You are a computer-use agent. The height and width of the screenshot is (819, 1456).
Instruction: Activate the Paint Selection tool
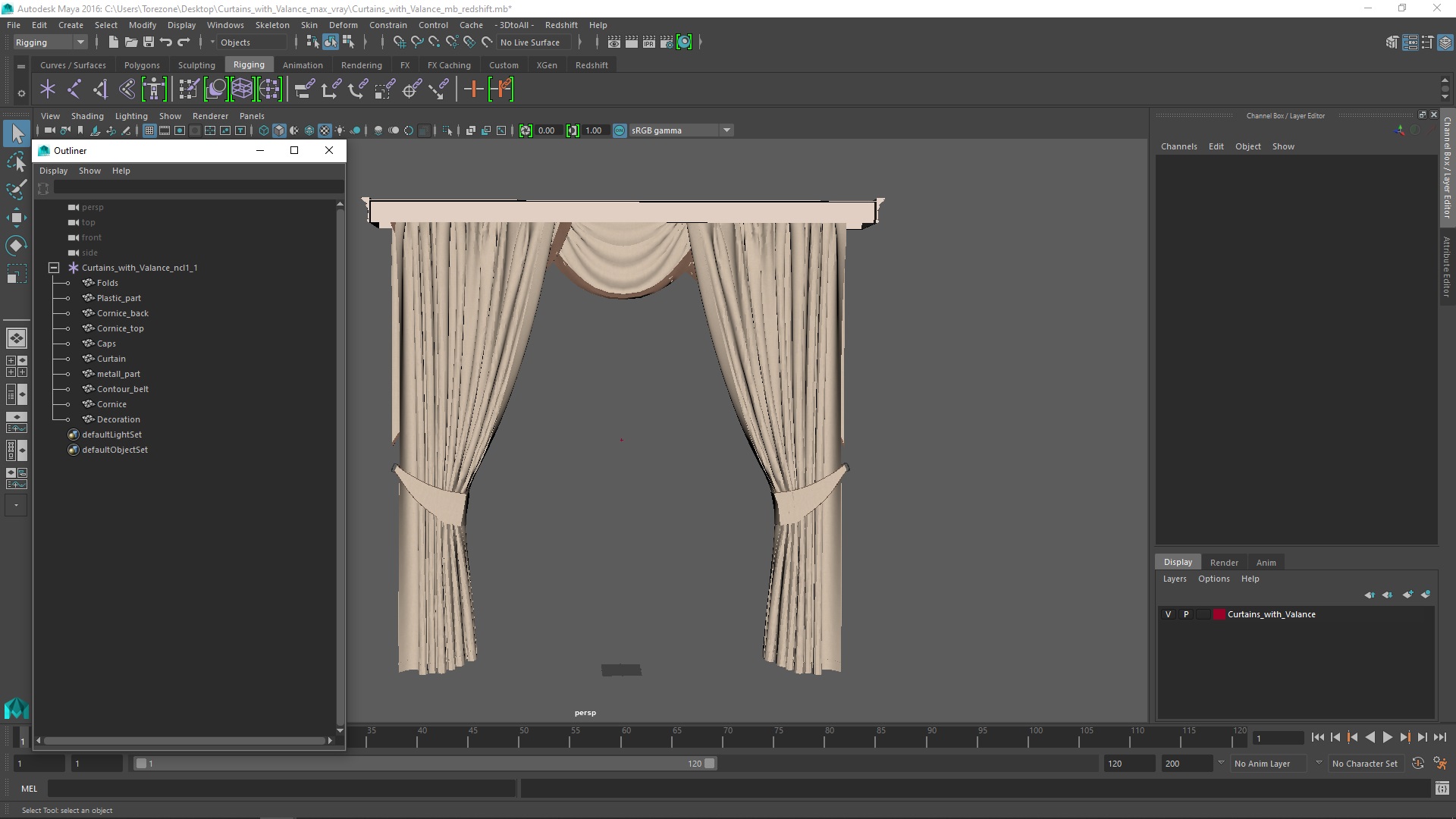[x=16, y=190]
